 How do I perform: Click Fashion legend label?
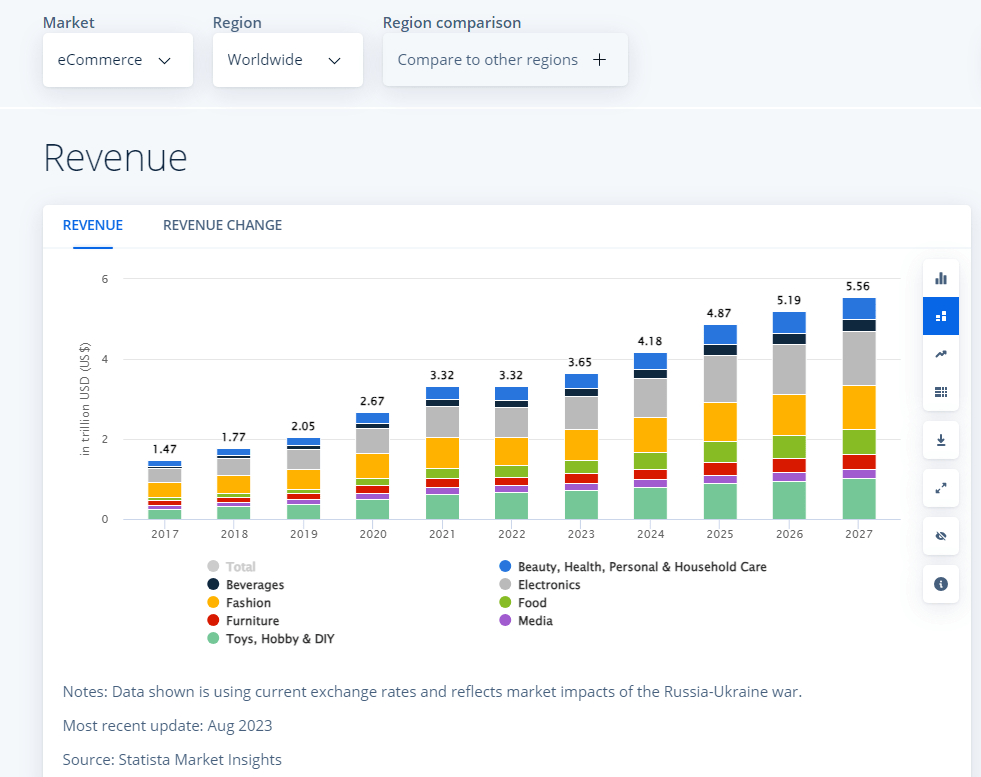(248, 603)
